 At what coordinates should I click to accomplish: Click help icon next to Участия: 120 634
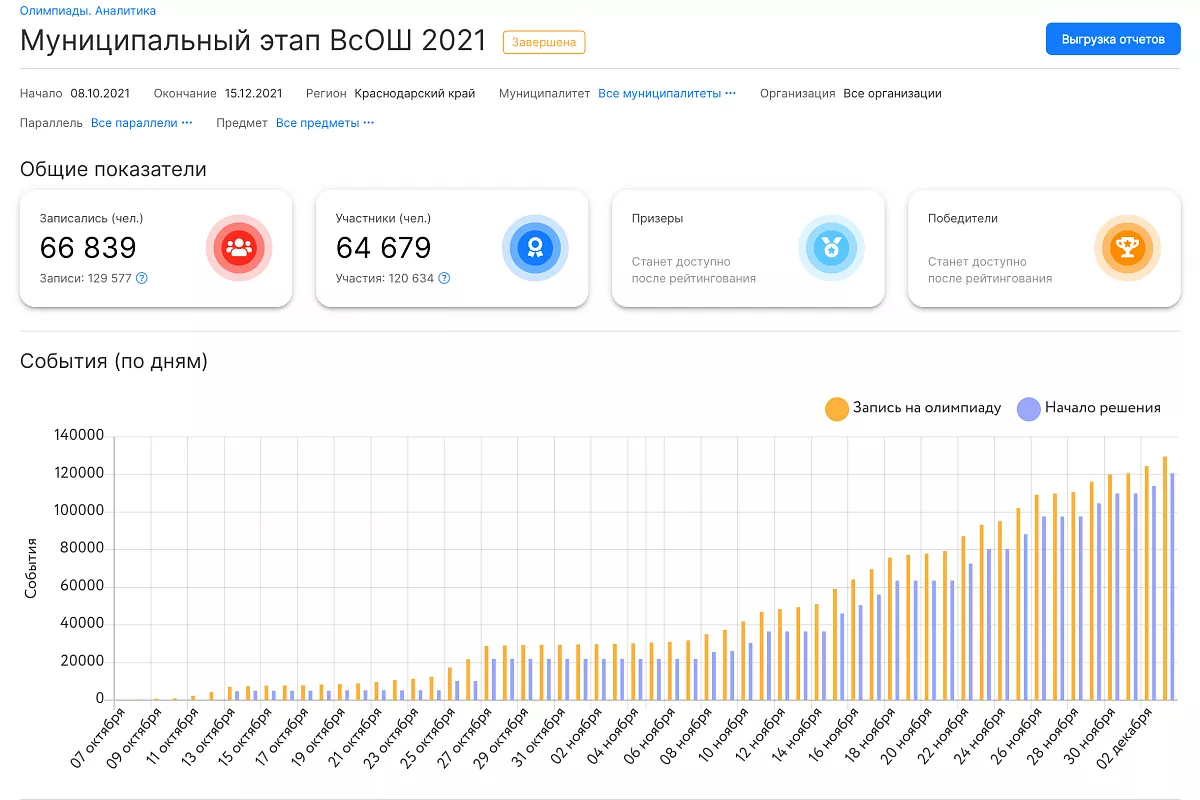tap(444, 279)
